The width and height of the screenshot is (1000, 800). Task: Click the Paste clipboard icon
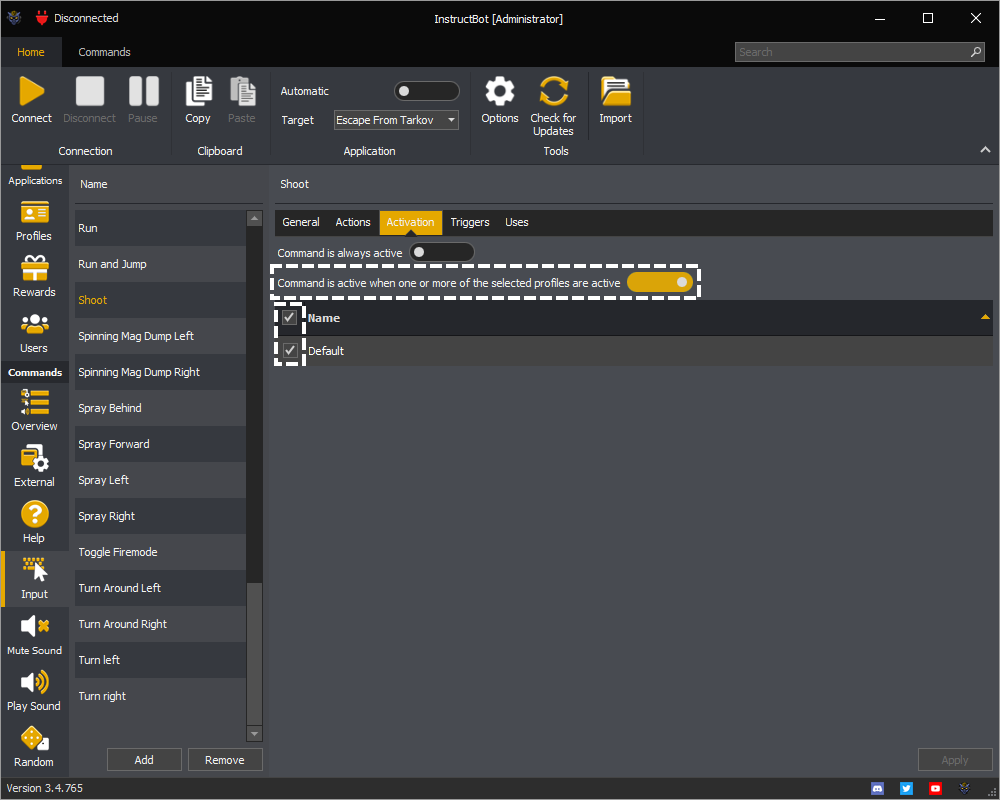(242, 91)
